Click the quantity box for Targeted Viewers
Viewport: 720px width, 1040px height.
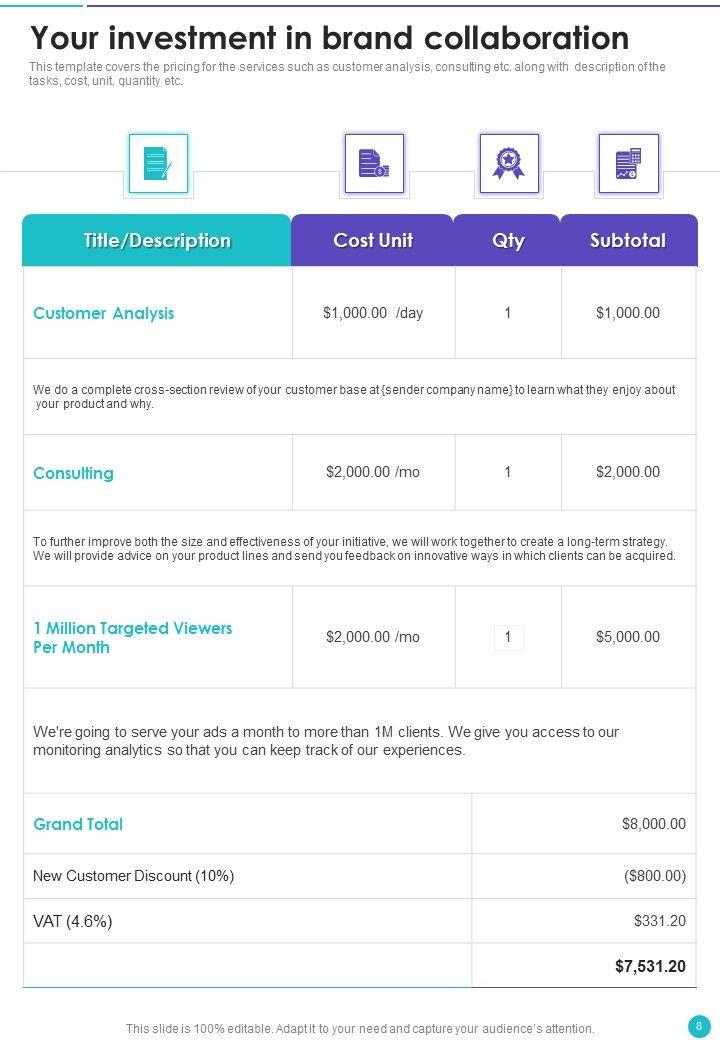pos(509,637)
